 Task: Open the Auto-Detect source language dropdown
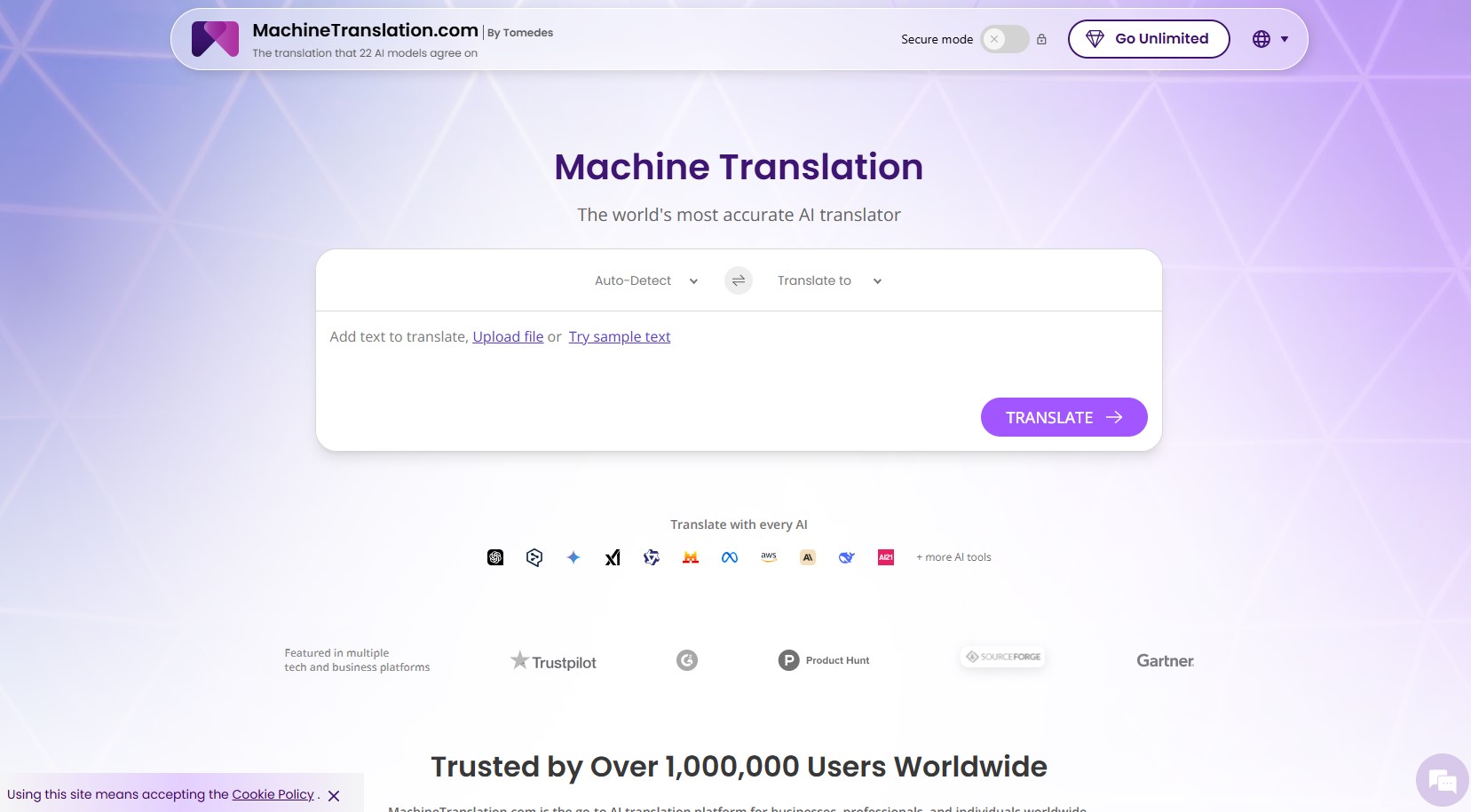click(x=646, y=280)
